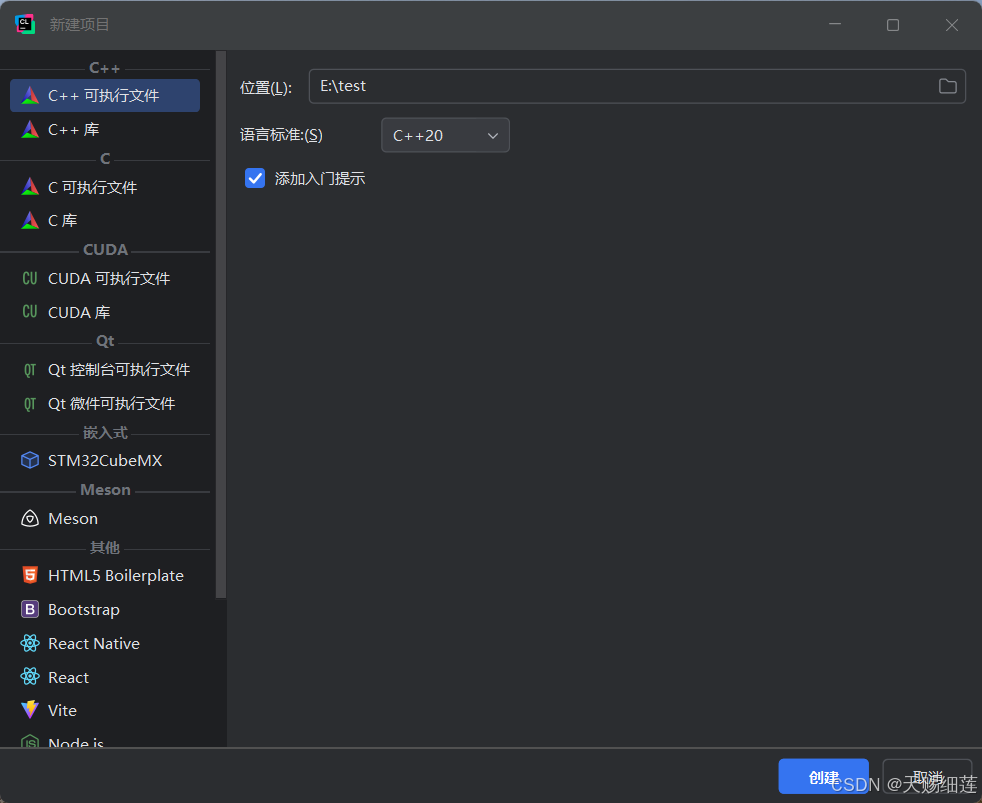
Task: Click the CLion logo in title bar
Action: click(25, 24)
